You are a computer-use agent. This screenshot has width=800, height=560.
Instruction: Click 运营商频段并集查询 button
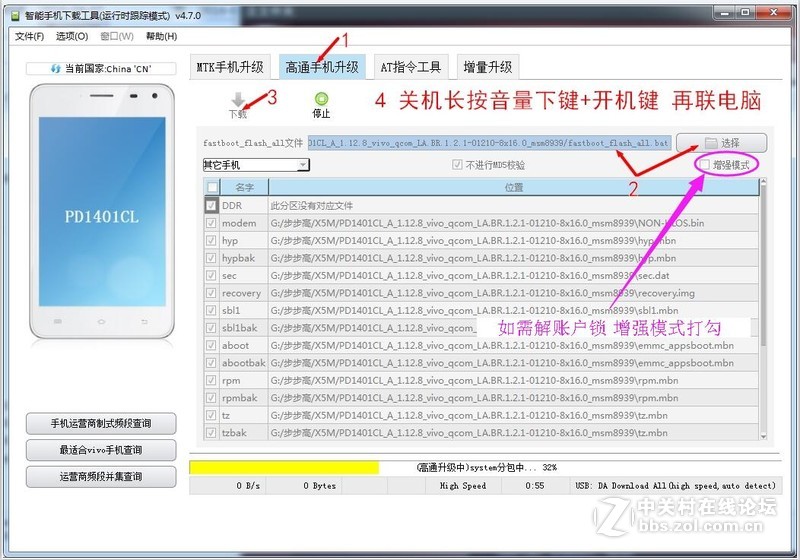(101, 476)
